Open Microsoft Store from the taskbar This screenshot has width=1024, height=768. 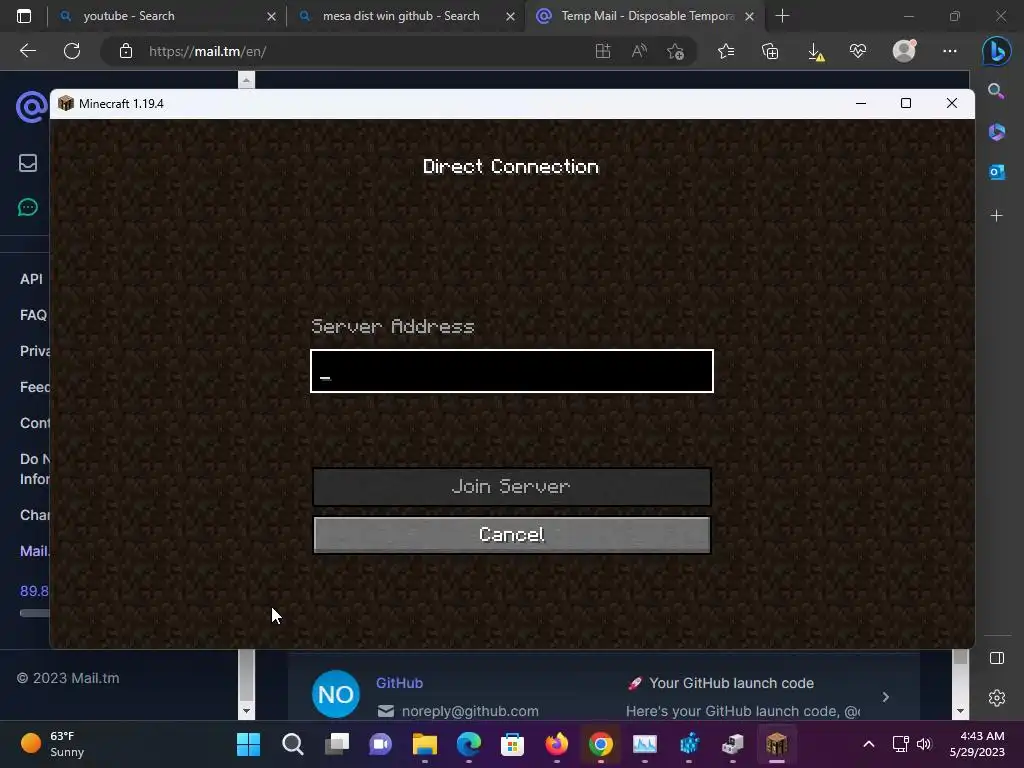click(513, 744)
